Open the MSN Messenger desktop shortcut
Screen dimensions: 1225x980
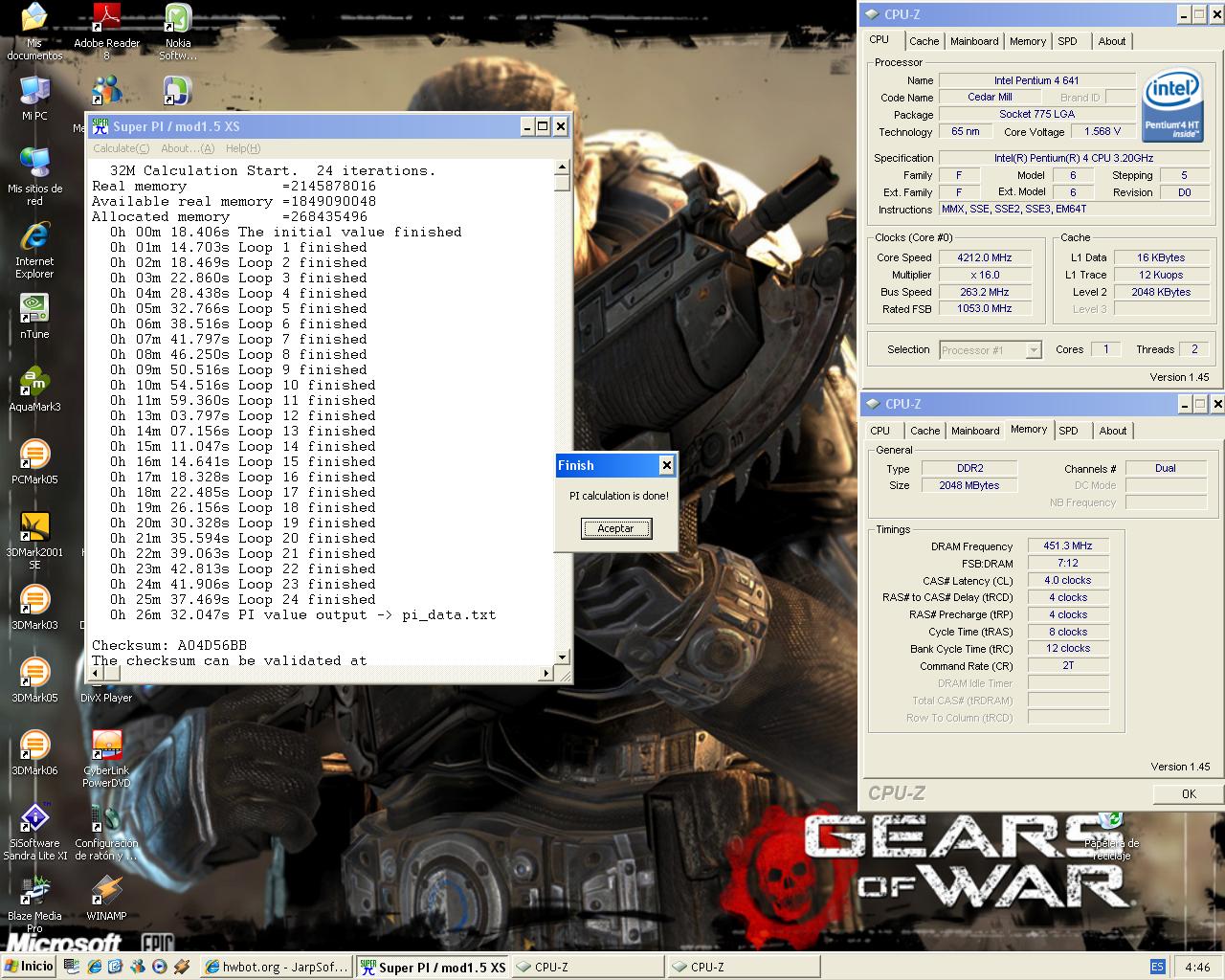tap(106, 90)
